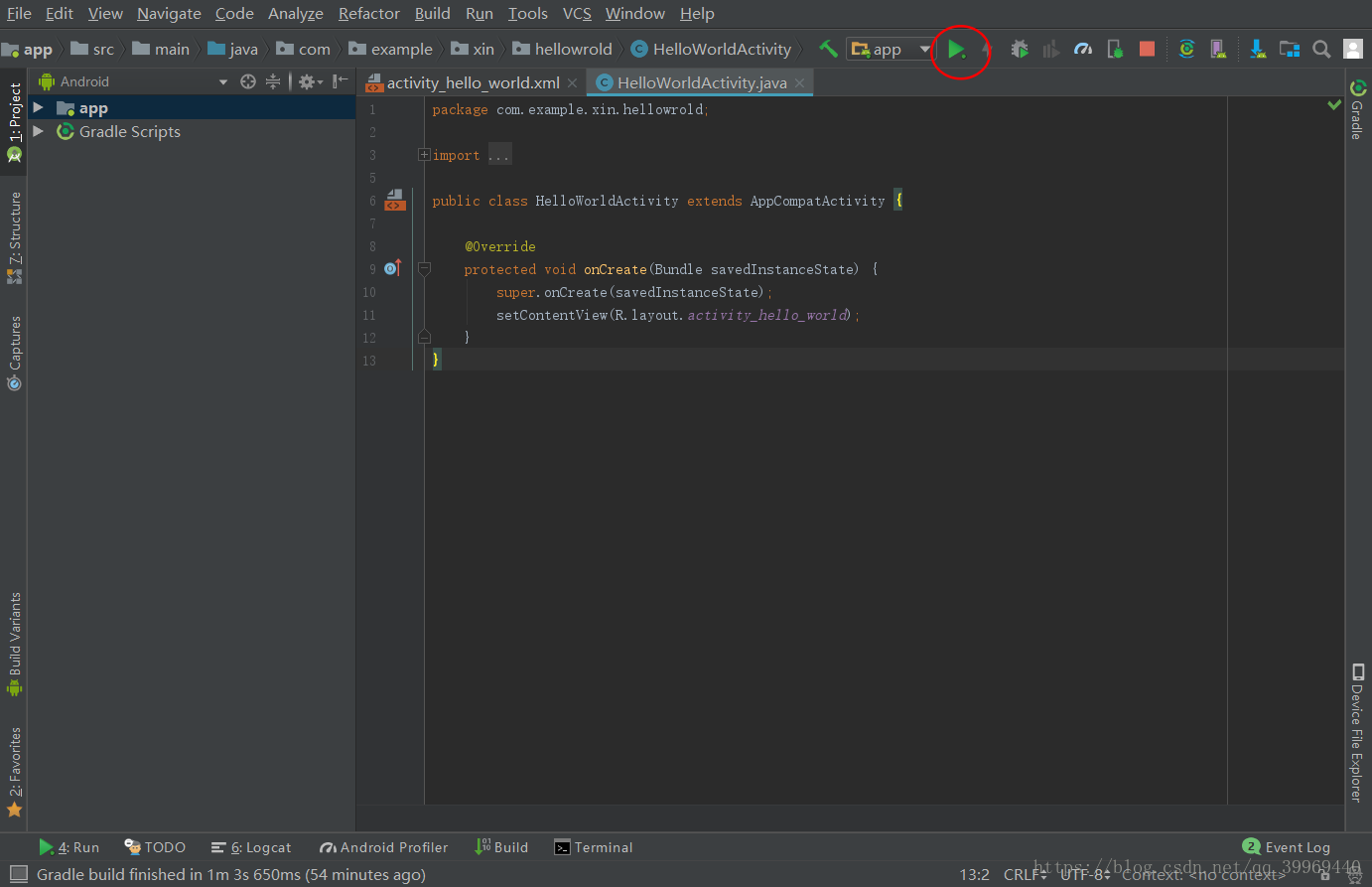Click hellowrold breadcrumb in navigation bar
The width and height of the screenshot is (1372, 887).
pyautogui.click(x=562, y=49)
